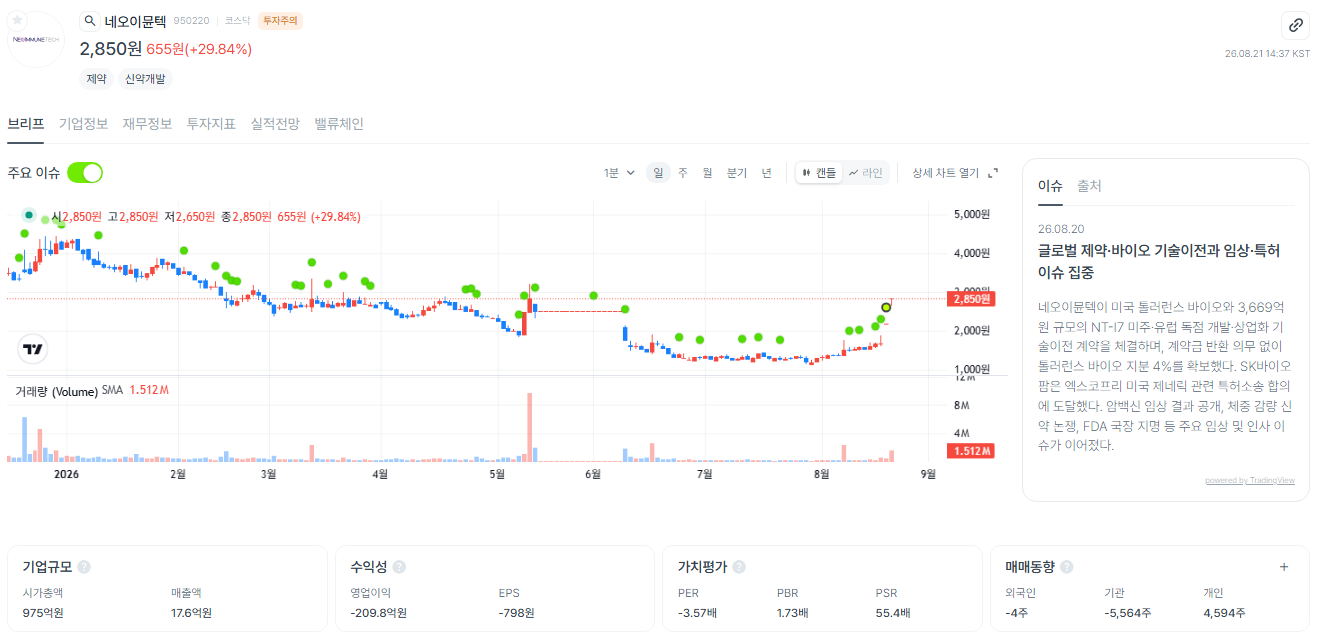
Task: Click the 기관 value -5,564주
Action: [1127, 612]
